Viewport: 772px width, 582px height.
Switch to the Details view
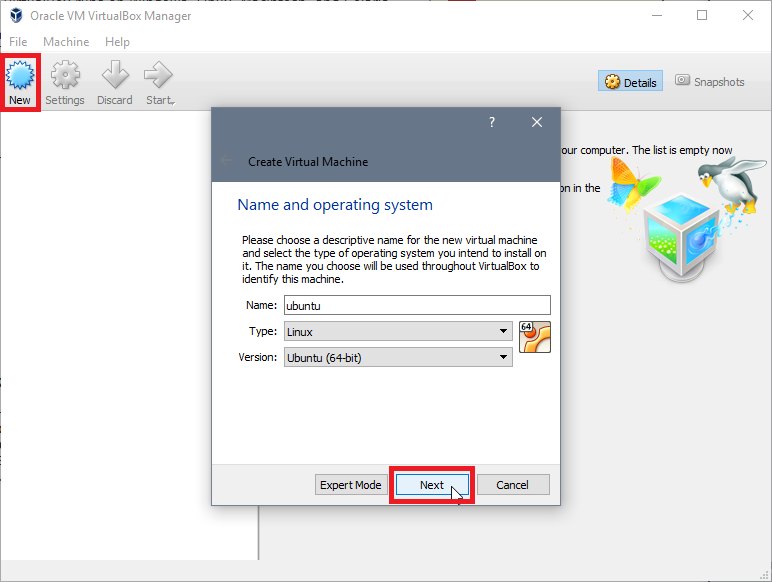pyautogui.click(x=630, y=81)
